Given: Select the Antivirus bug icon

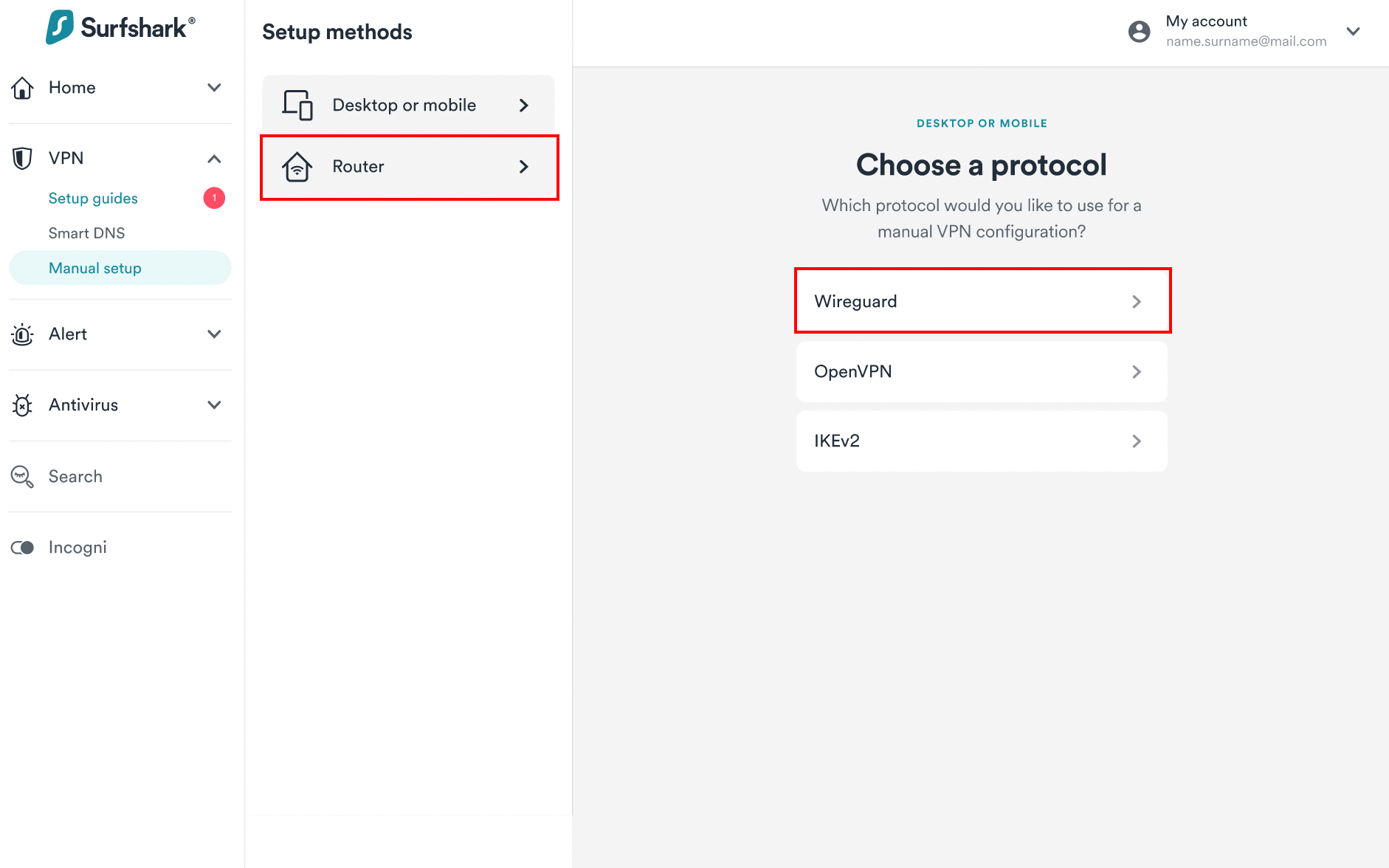Looking at the screenshot, I should coord(23,404).
